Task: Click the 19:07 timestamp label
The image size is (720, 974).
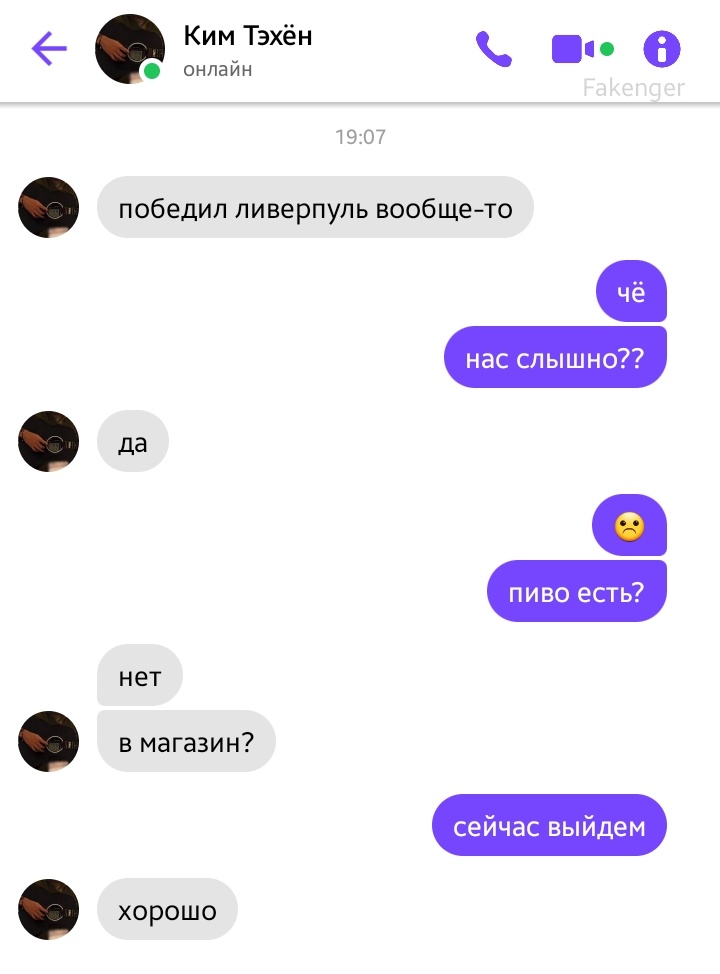Action: click(x=360, y=137)
